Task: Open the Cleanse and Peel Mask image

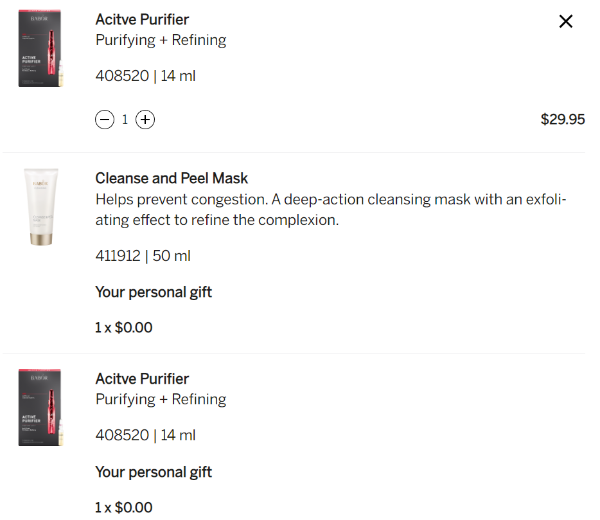Action: (x=40, y=207)
